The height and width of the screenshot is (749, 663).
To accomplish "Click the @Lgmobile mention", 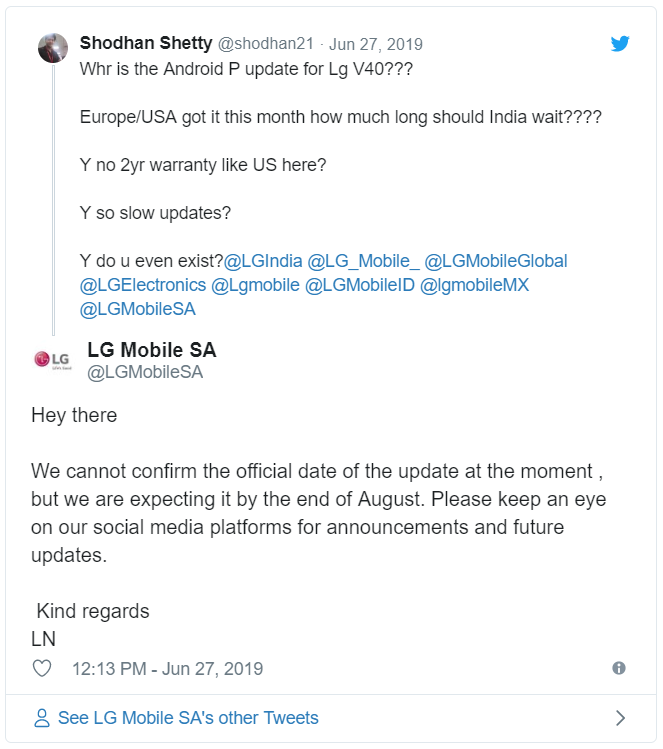I will pyautogui.click(x=255, y=285).
